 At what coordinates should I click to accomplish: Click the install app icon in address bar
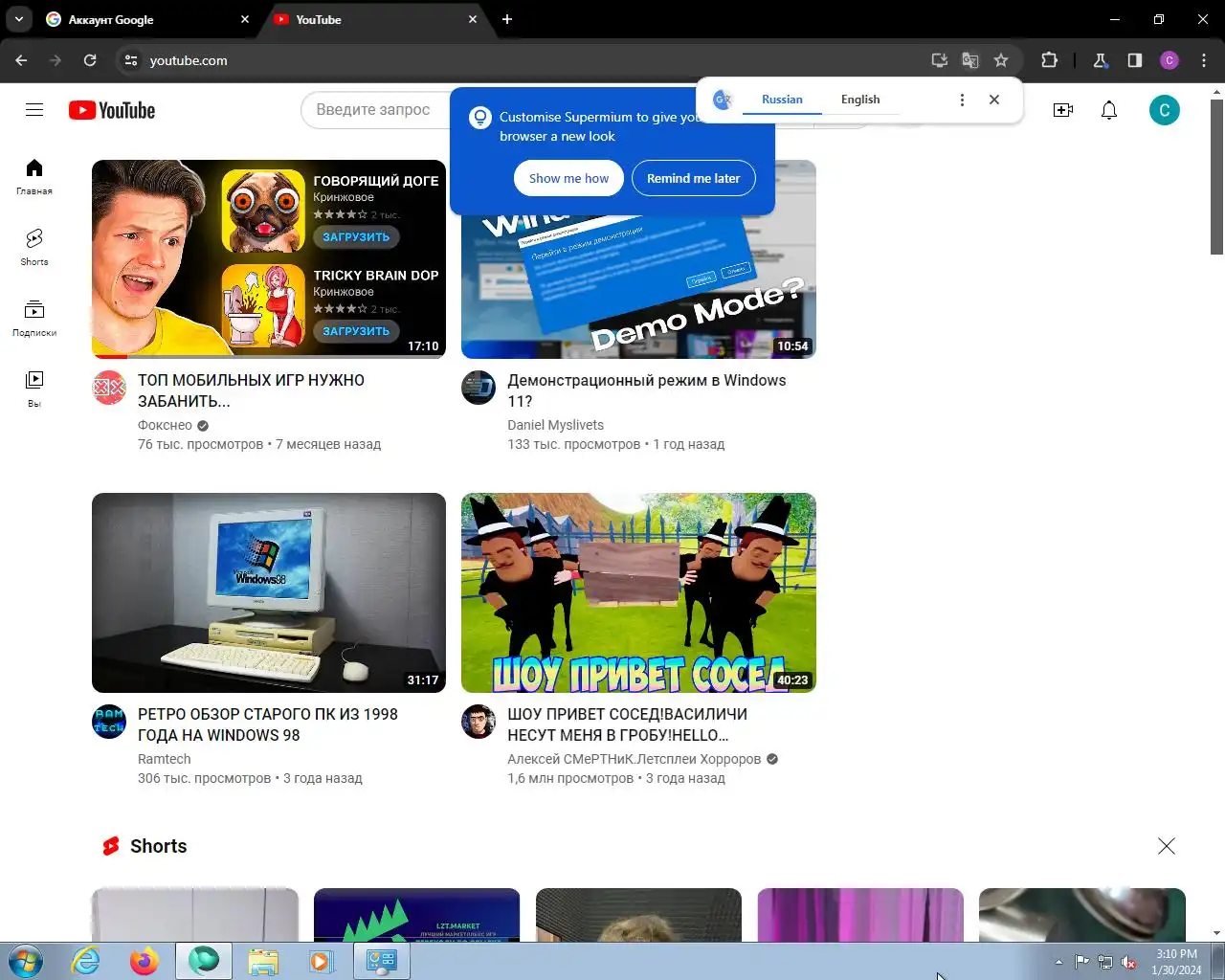(940, 60)
